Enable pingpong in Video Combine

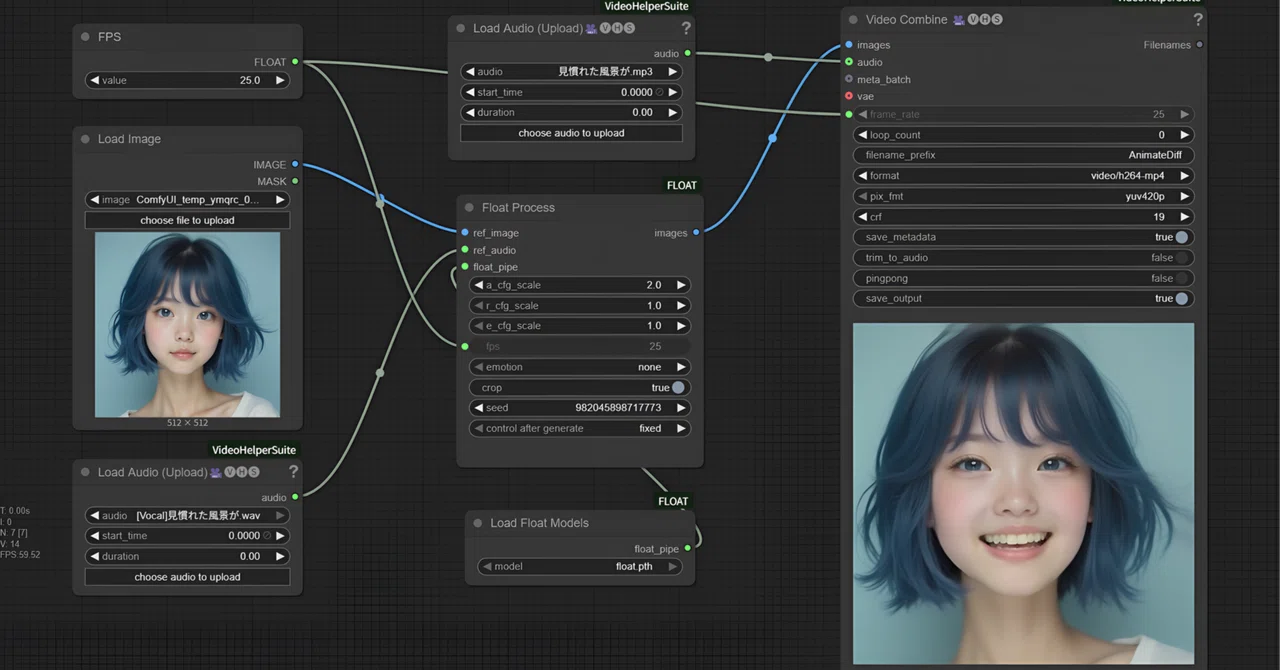[1182, 278]
